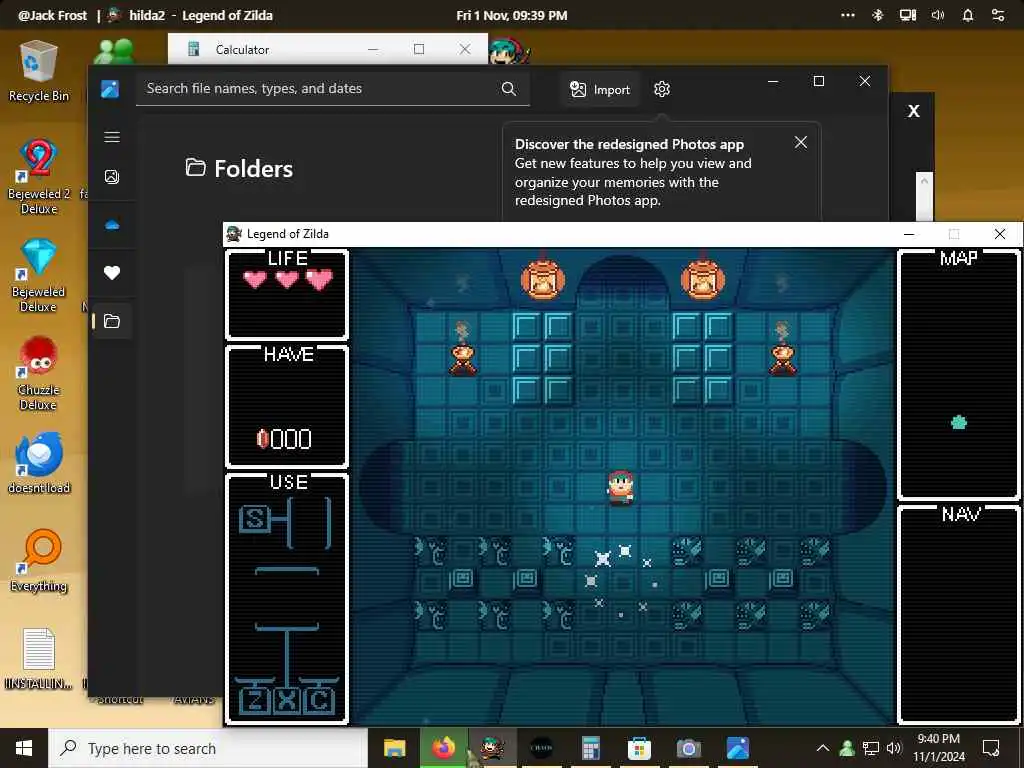Viewport: 1024px width, 768px height.
Task: Open the bell notifications in top bar
Action: (x=968, y=15)
